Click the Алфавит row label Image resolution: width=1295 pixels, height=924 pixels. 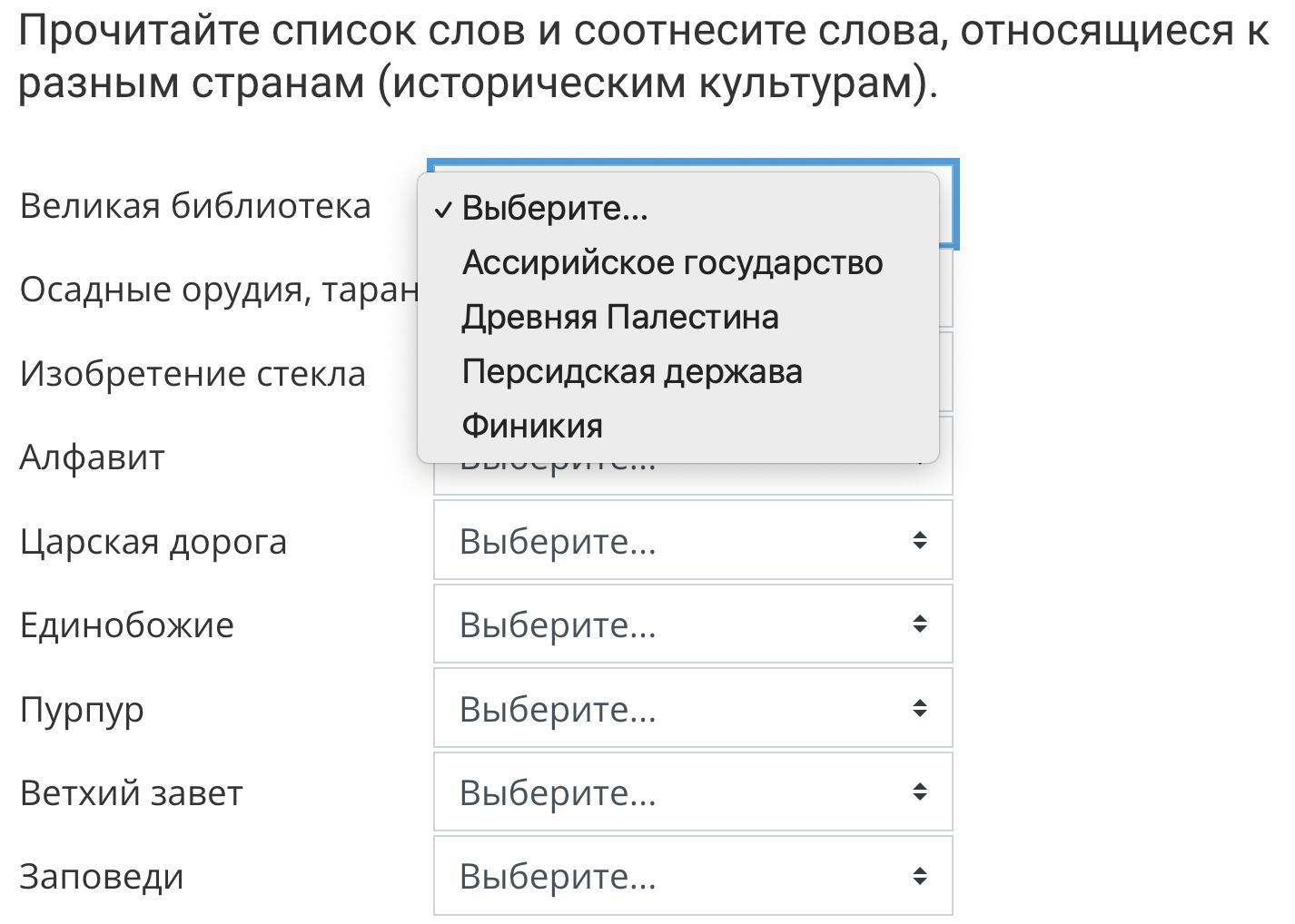(x=92, y=457)
